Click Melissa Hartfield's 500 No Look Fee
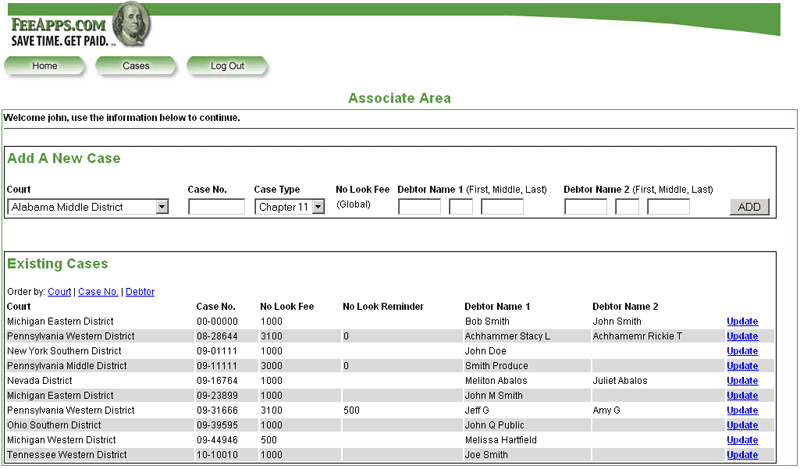The image size is (800, 469). (268, 439)
